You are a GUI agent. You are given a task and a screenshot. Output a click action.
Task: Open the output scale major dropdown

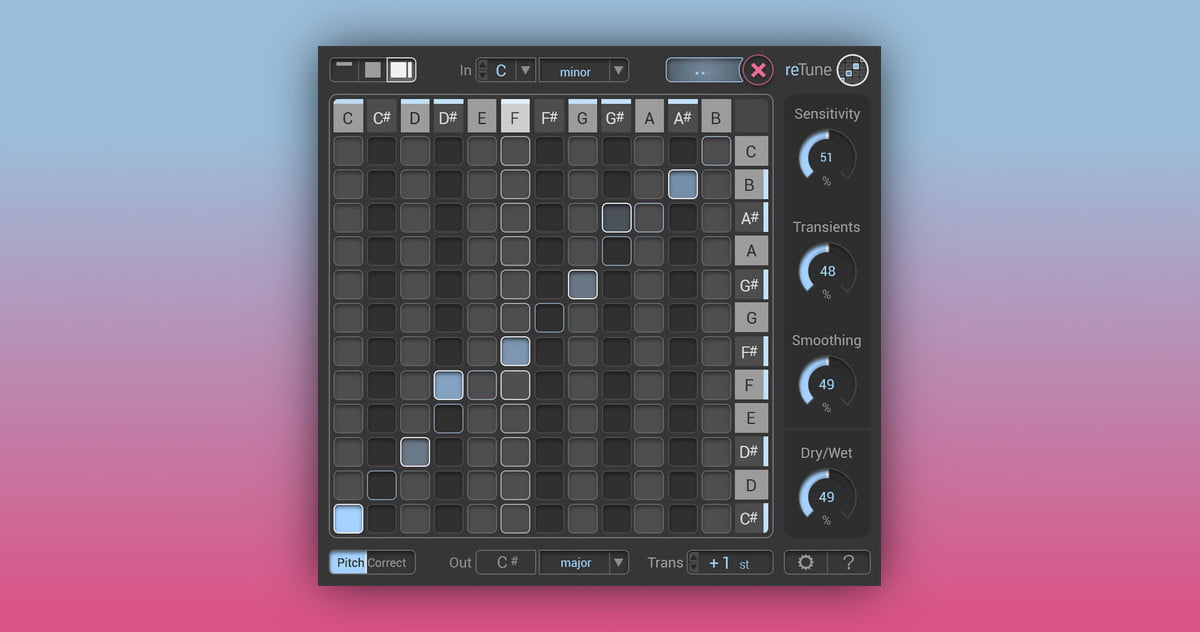point(619,562)
